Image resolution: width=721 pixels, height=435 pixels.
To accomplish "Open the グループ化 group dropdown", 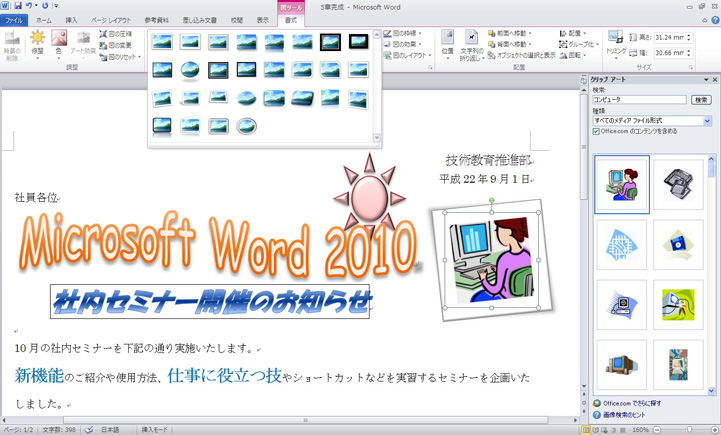I will click(x=579, y=44).
